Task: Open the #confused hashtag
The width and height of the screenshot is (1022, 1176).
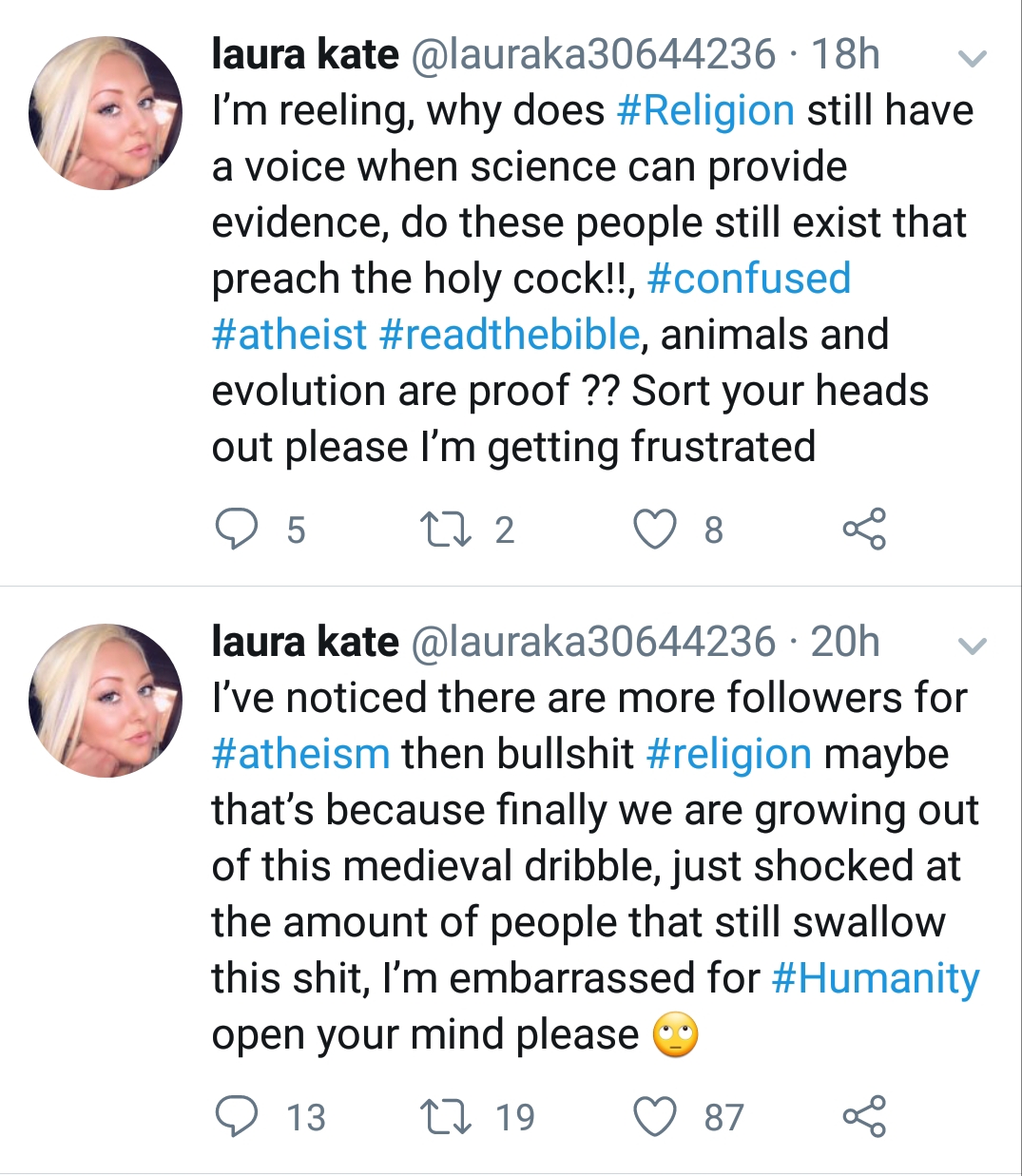Action: (x=748, y=279)
